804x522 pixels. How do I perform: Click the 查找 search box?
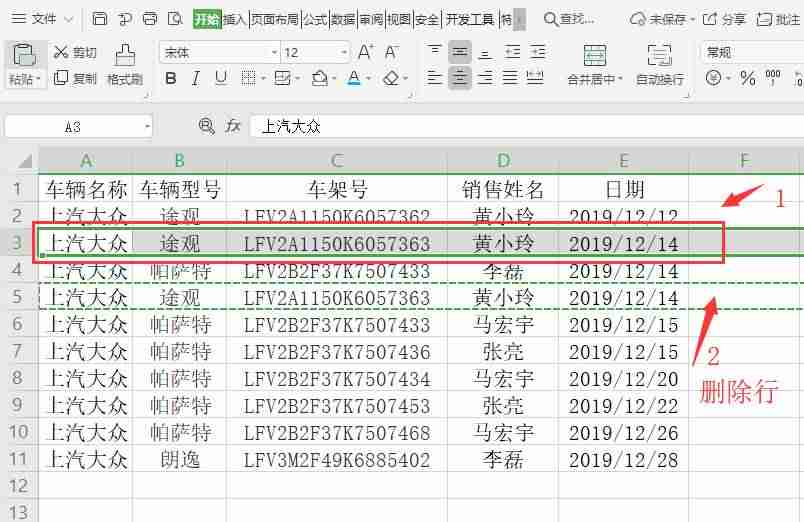click(x=569, y=19)
